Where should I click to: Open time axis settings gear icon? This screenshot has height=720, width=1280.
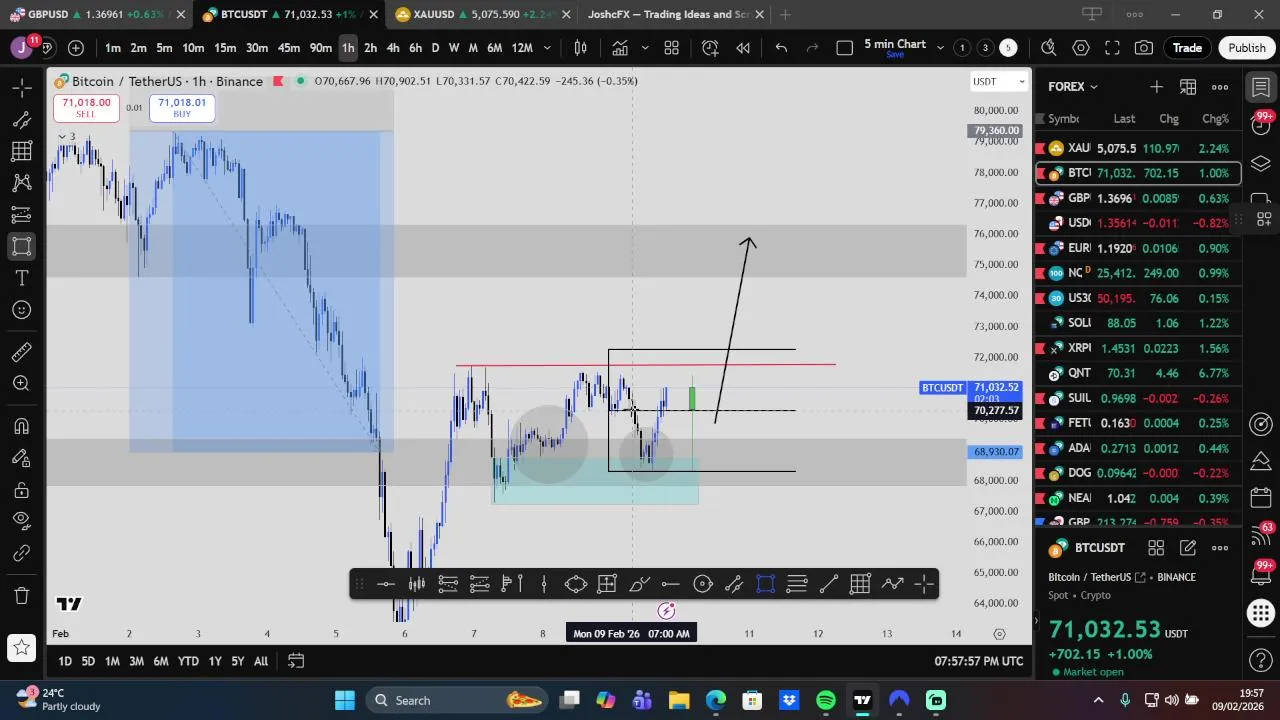click(999, 633)
